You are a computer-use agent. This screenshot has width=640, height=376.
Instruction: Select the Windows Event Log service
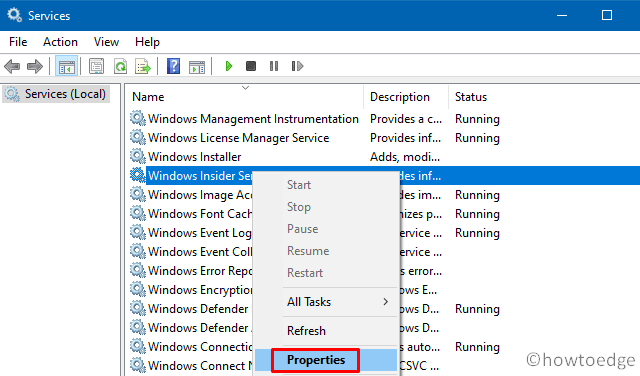point(199,233)
